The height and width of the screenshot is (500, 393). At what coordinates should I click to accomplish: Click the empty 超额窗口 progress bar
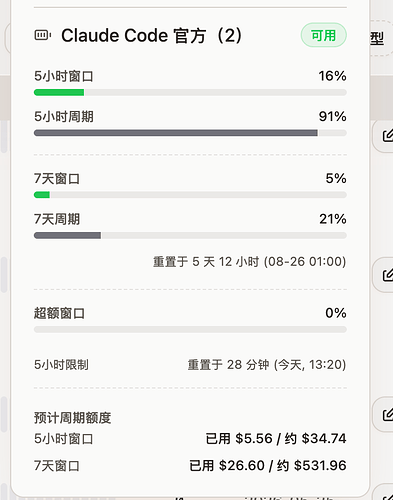click(x=190, y=330)
